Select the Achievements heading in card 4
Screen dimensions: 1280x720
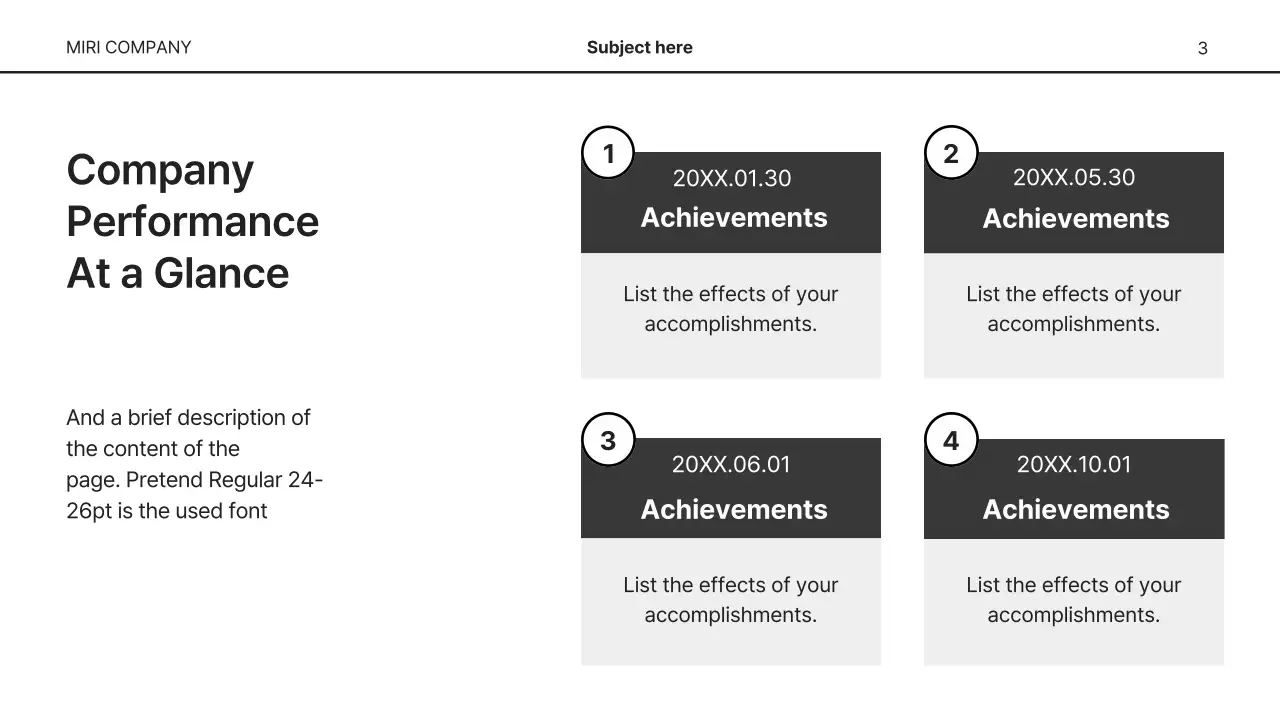pyautogui.click(x=1075, y=509)
